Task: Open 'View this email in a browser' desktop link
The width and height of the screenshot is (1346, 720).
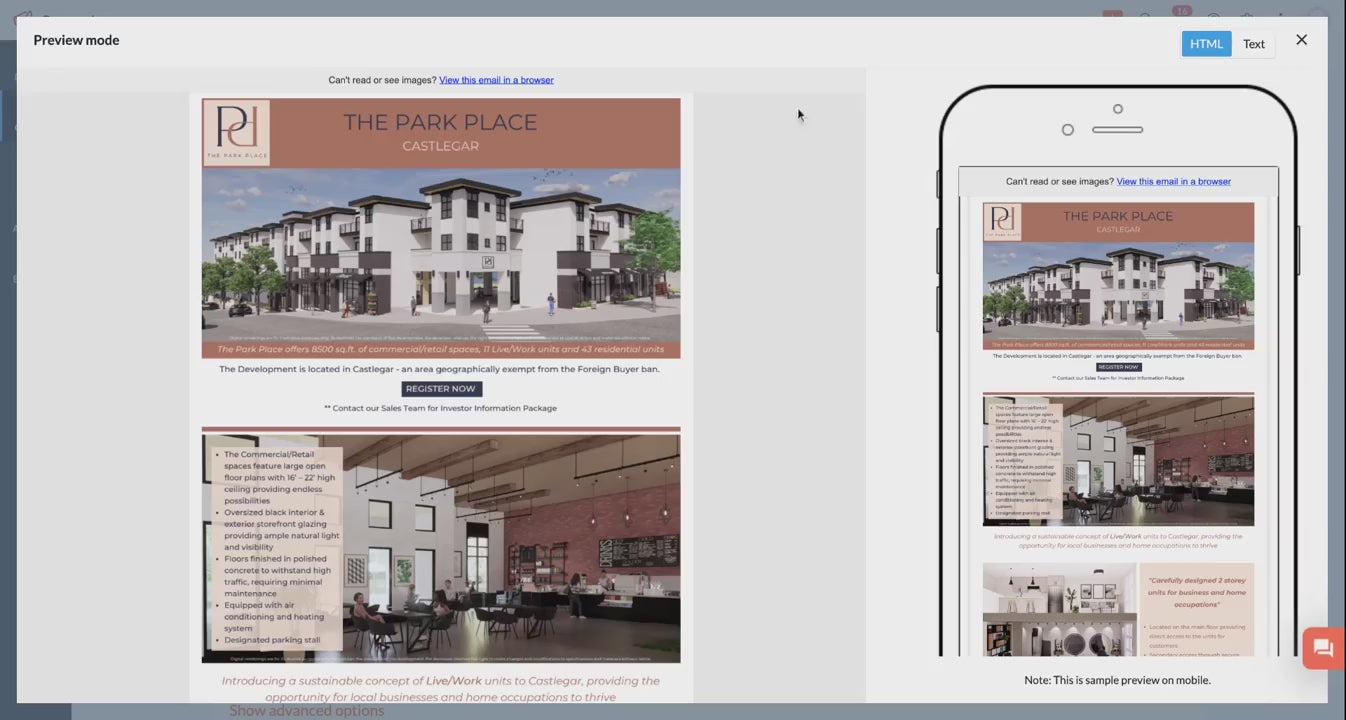Action: (x=496, y=79)
